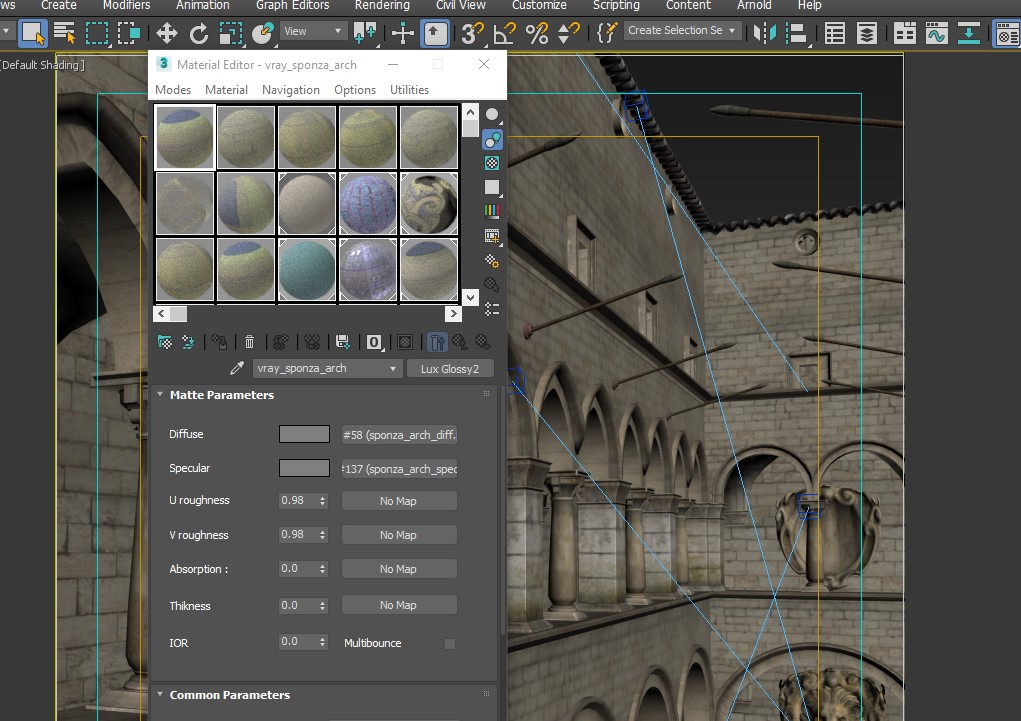Click the Video Color Check icon
Image resolution: width=1021 pixels, height=721 pixels.
click(x=492, y=212)
